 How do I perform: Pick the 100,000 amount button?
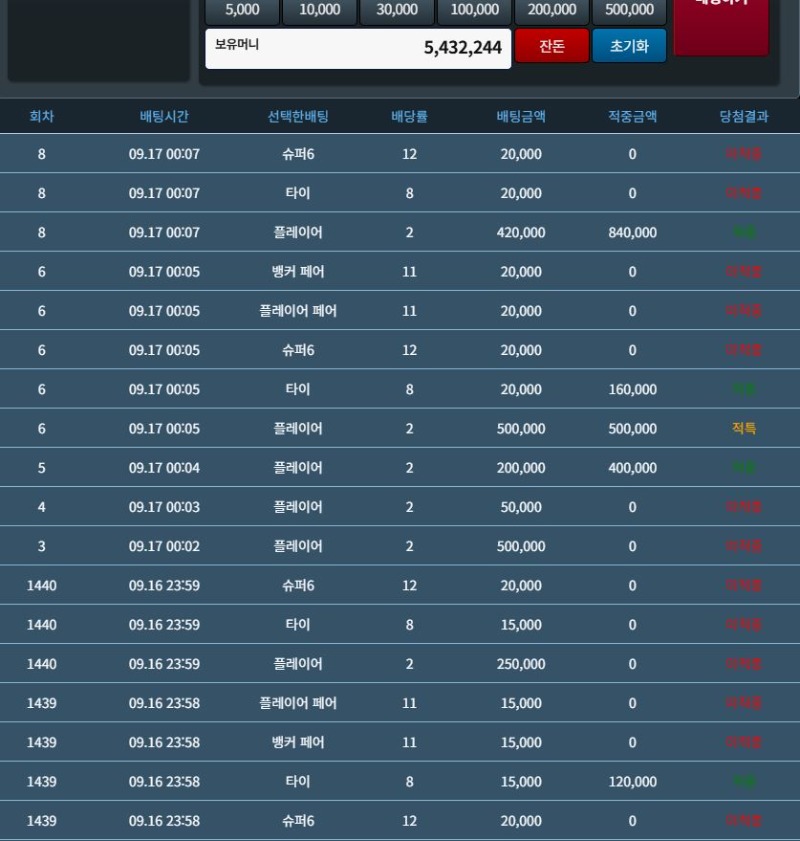(474, 11)
